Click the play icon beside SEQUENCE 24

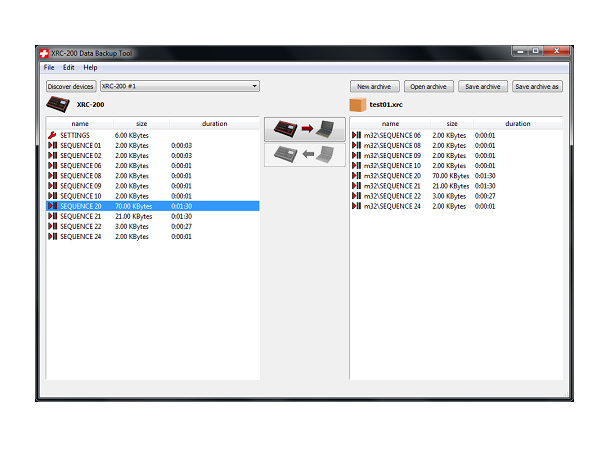coord(52,236)
